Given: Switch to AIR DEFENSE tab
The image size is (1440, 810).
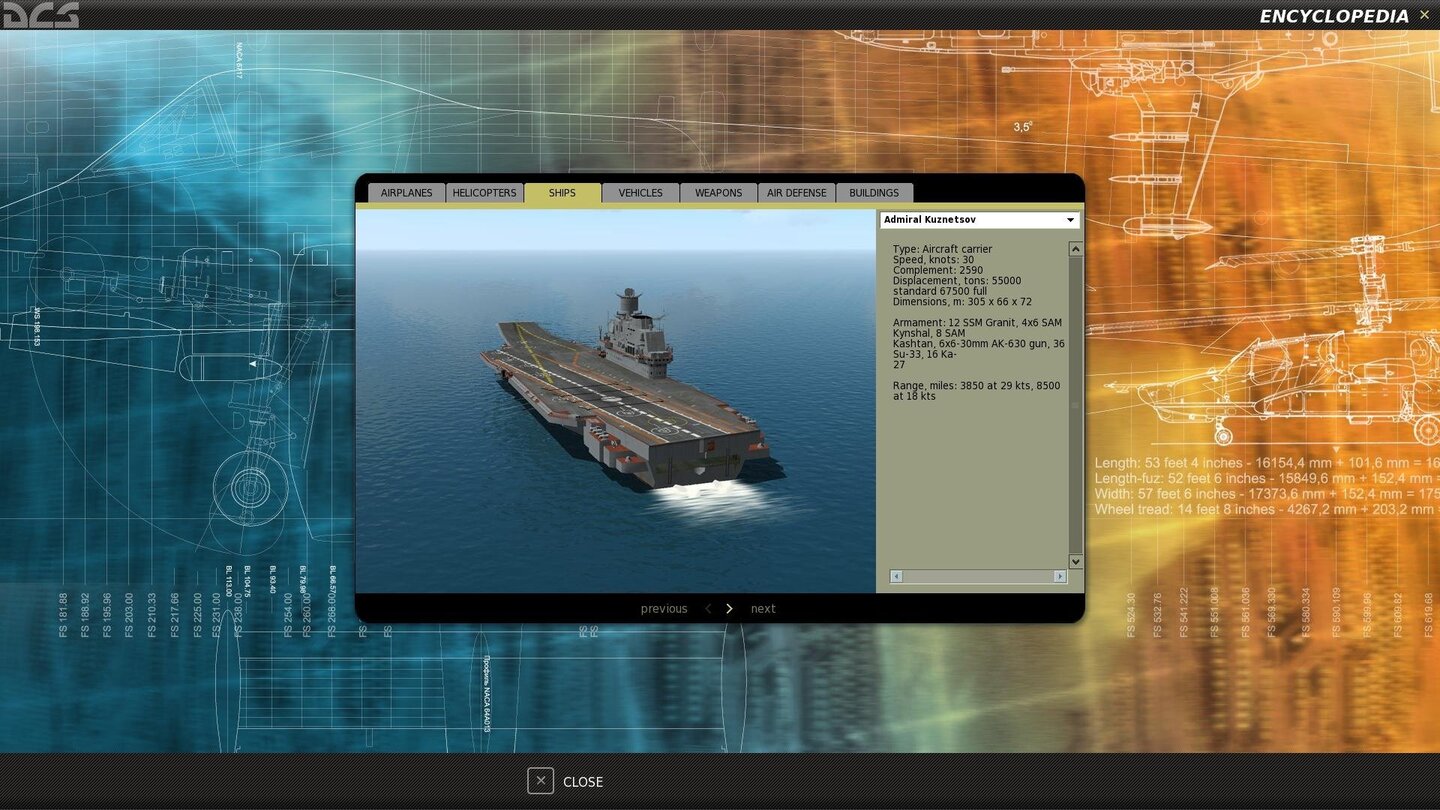Looking at the screenshot, I should tap(796, 193).
